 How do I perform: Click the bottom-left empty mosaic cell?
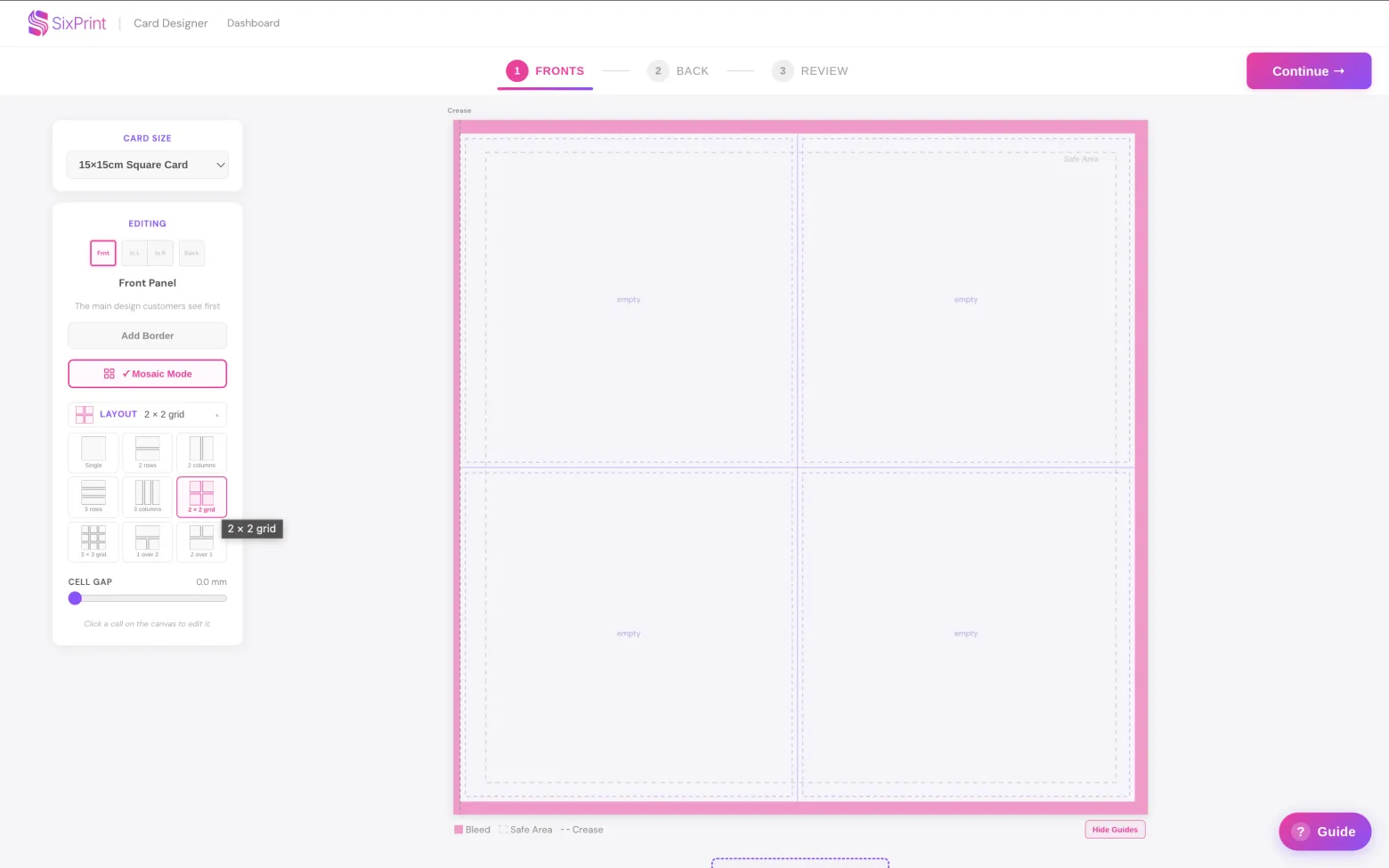point(629,634)
